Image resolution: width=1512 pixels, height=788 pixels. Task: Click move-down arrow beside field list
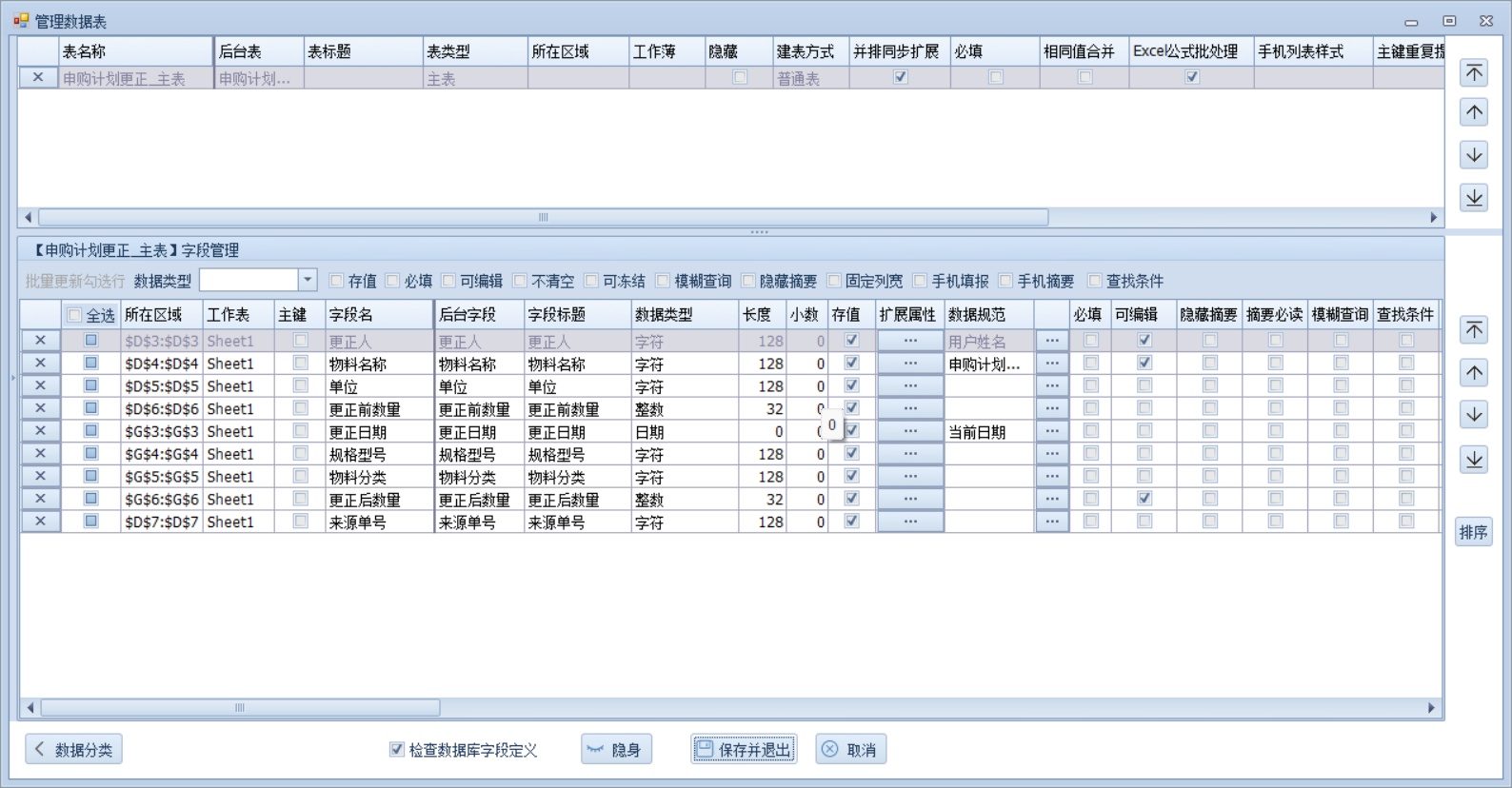tap(1474, 415)
